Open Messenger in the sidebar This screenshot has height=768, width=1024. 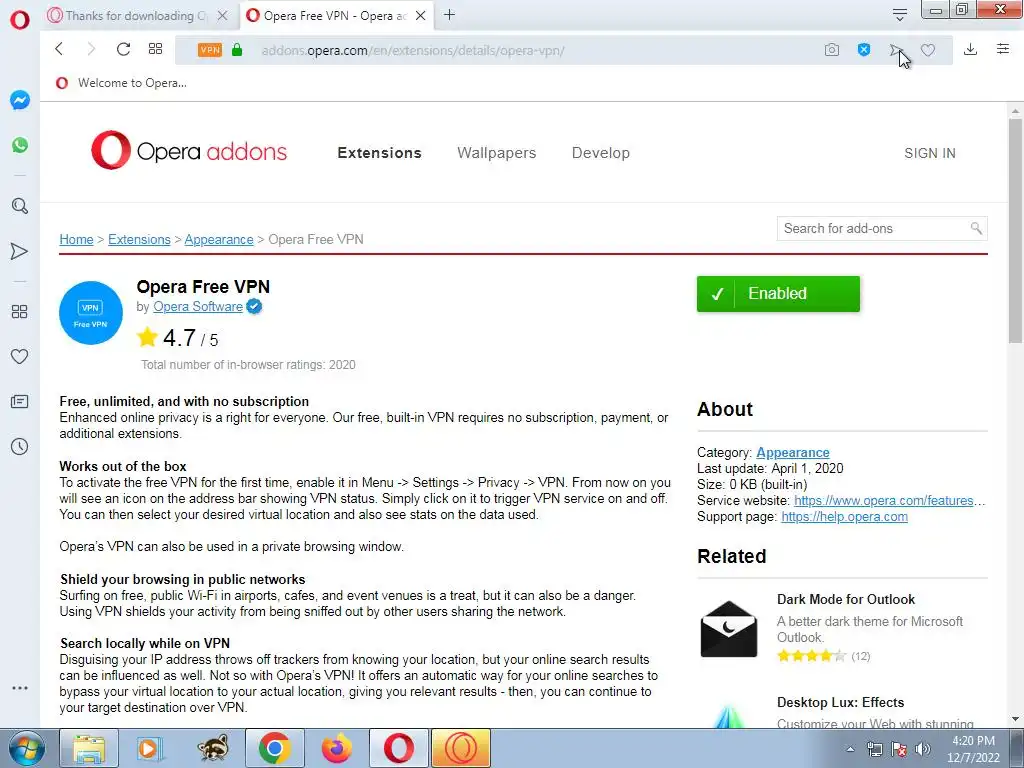(20, 100)
